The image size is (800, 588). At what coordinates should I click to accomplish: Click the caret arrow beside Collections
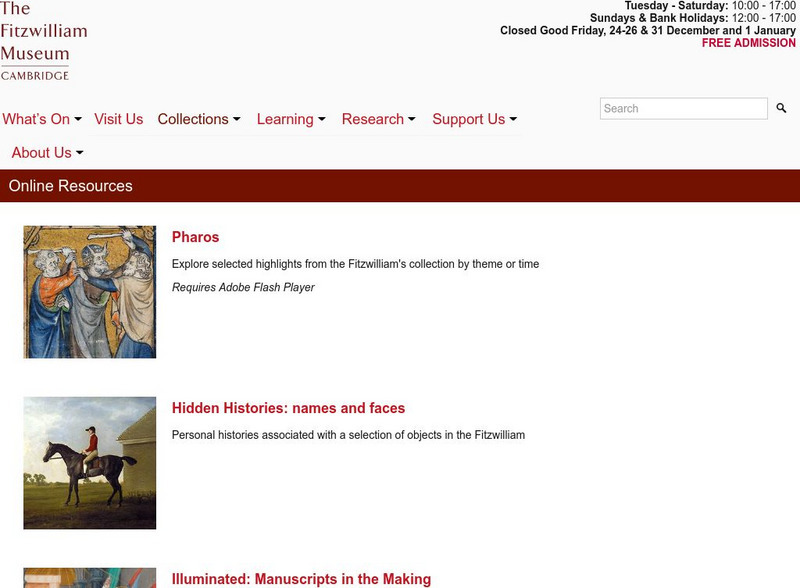pyautogui.click(x=237, y=119)
